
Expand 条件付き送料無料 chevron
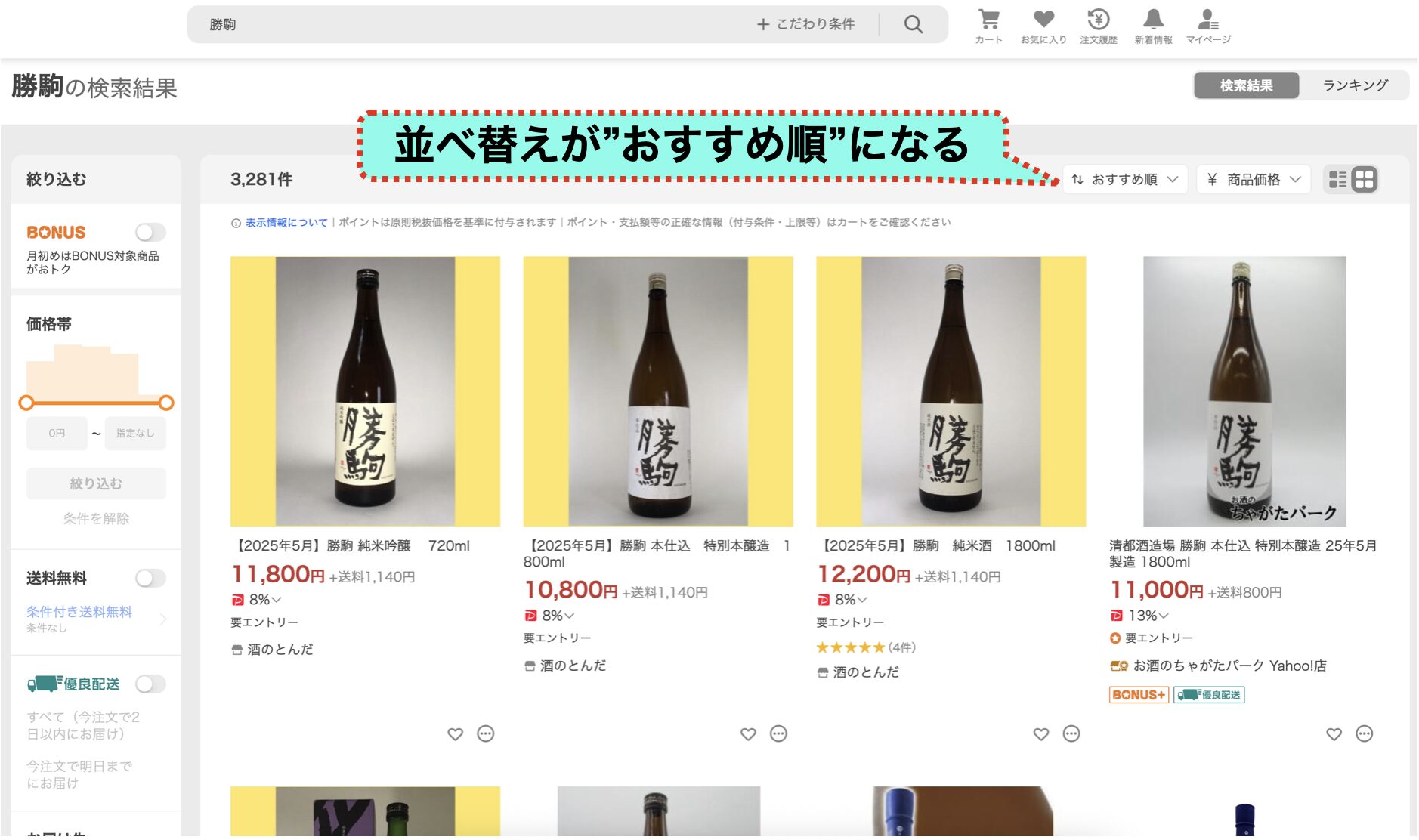pos(163,619)
